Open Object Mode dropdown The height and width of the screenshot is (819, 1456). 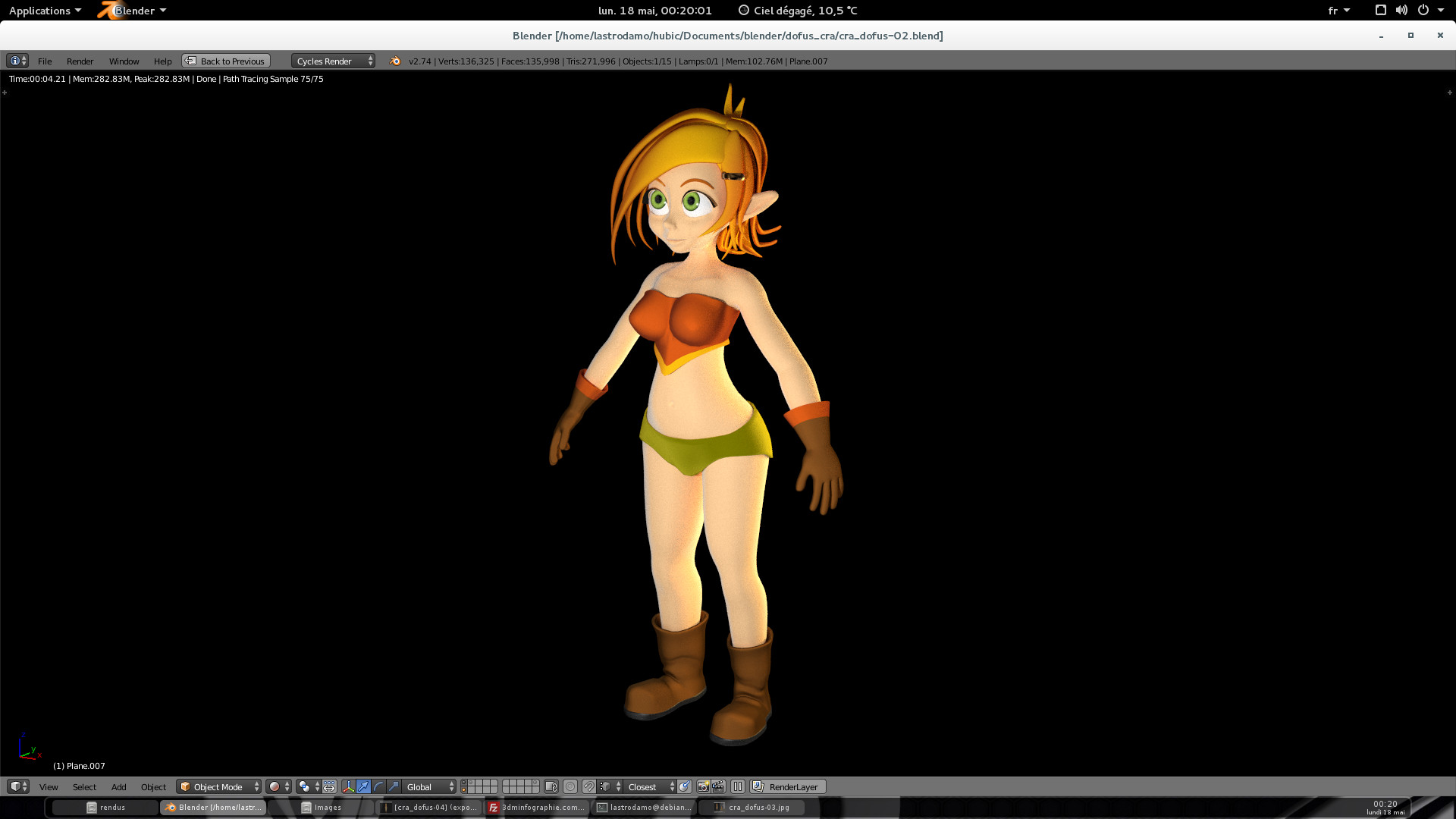pos(218,786)
